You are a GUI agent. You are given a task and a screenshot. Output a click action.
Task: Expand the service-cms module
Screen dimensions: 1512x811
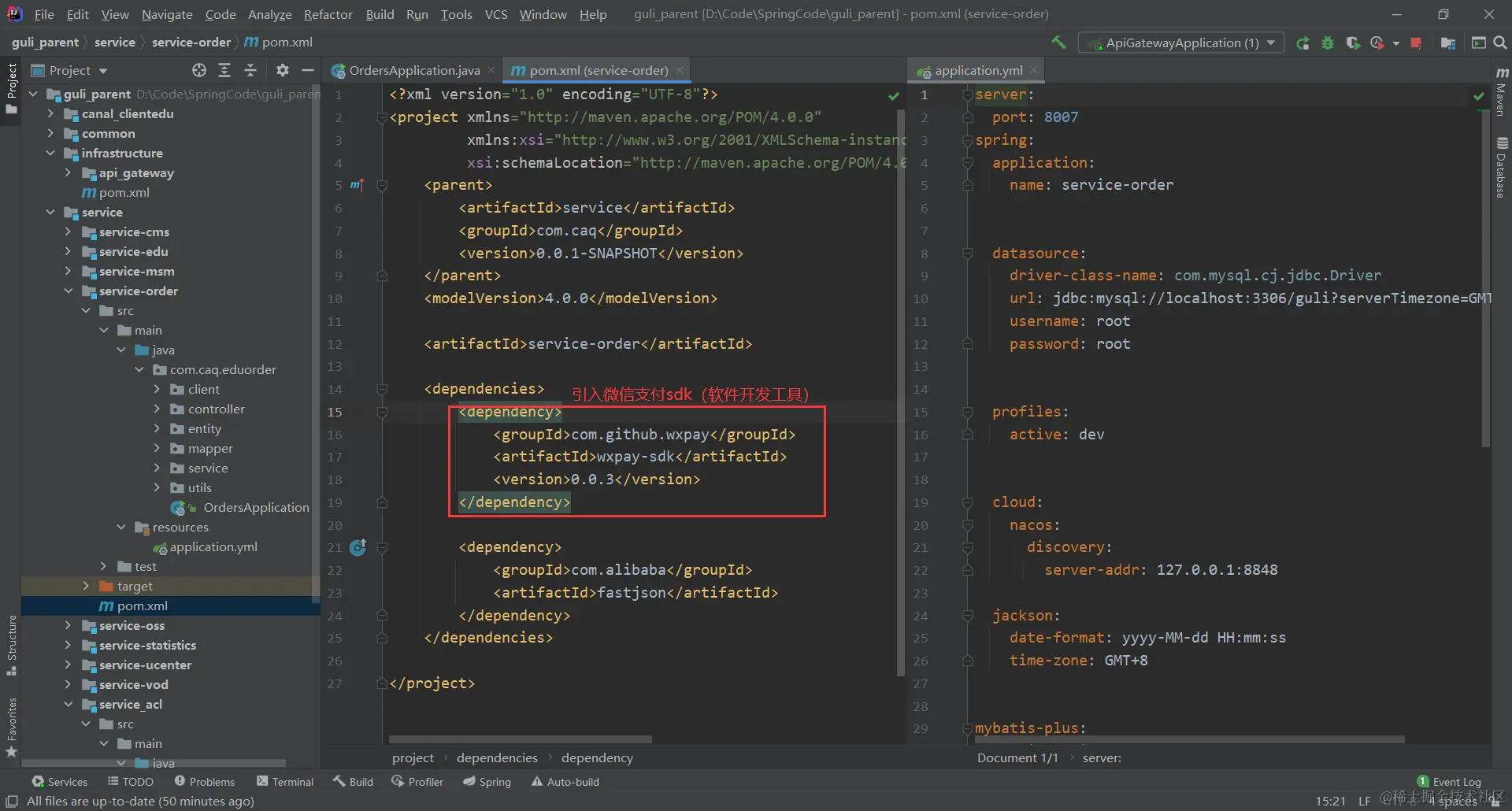click(68, 231)
